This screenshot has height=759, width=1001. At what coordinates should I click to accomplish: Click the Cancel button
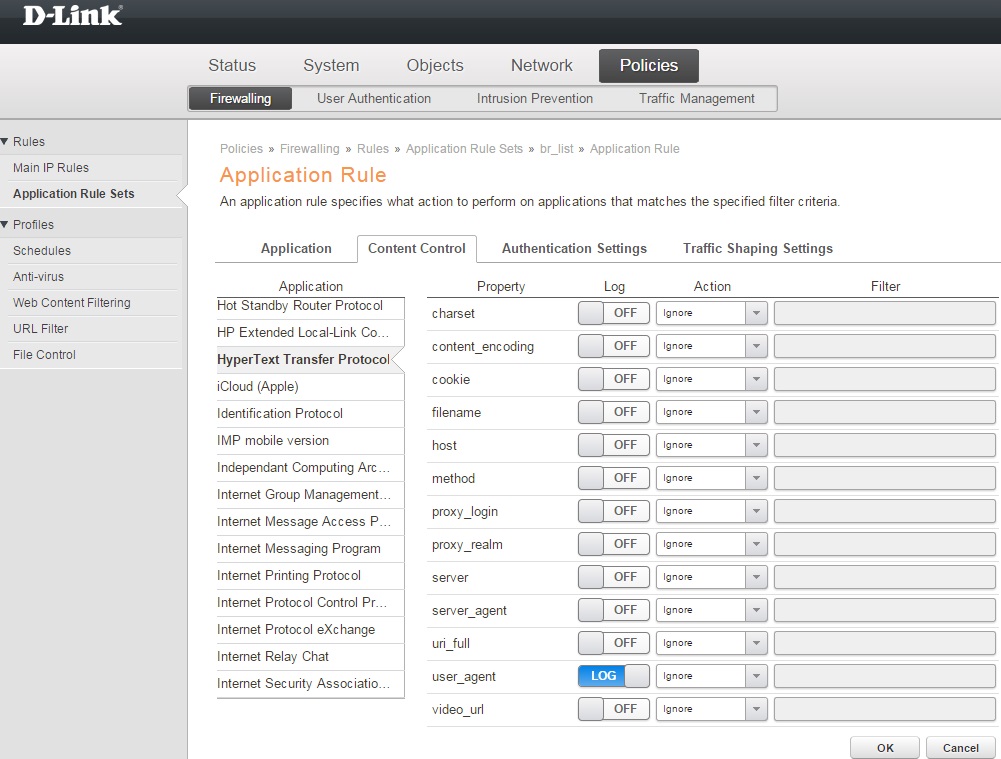click(960, 748)
